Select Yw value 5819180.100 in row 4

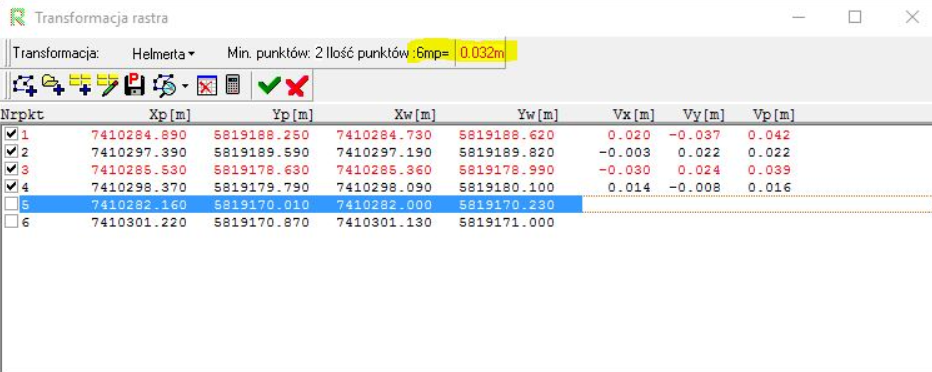tap(507, 188)
